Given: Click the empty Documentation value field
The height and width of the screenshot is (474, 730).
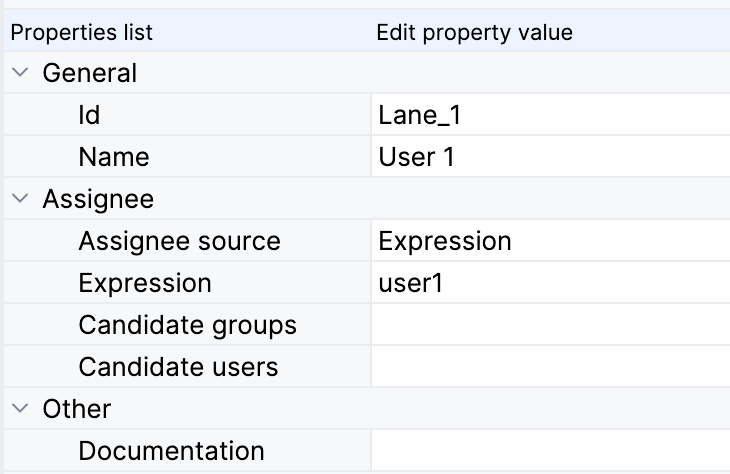Looking at the screenshot, I should coord(548,451).
